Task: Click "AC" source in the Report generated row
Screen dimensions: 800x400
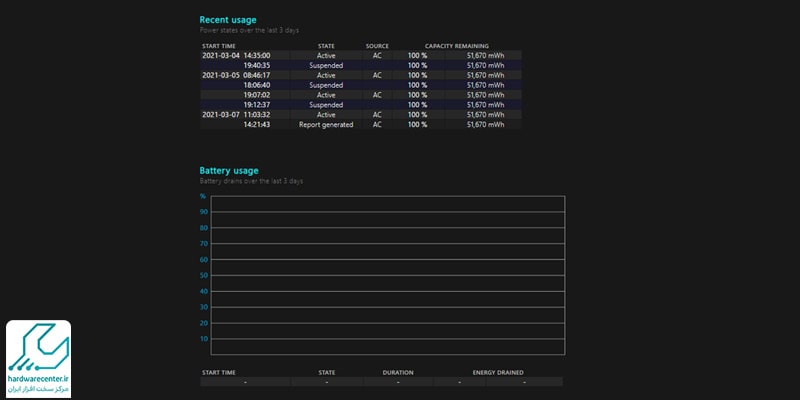Action: 377,124
